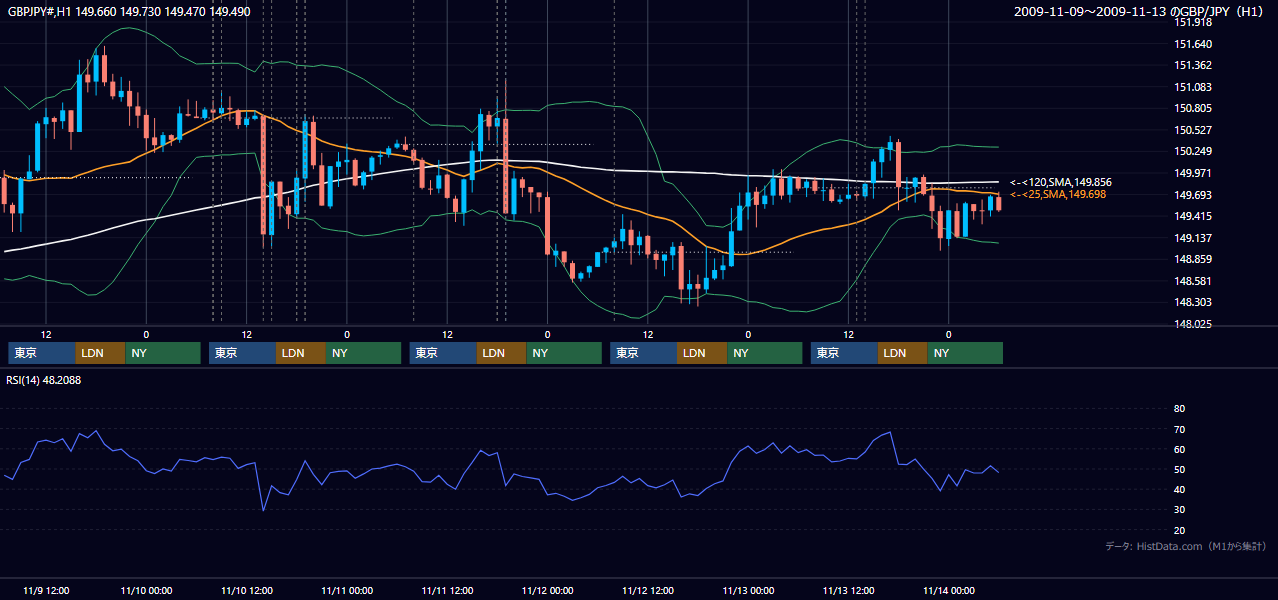Select the 149.137 price axis value
This screenshot has width=1278, height=600.
click(1193, 238)
